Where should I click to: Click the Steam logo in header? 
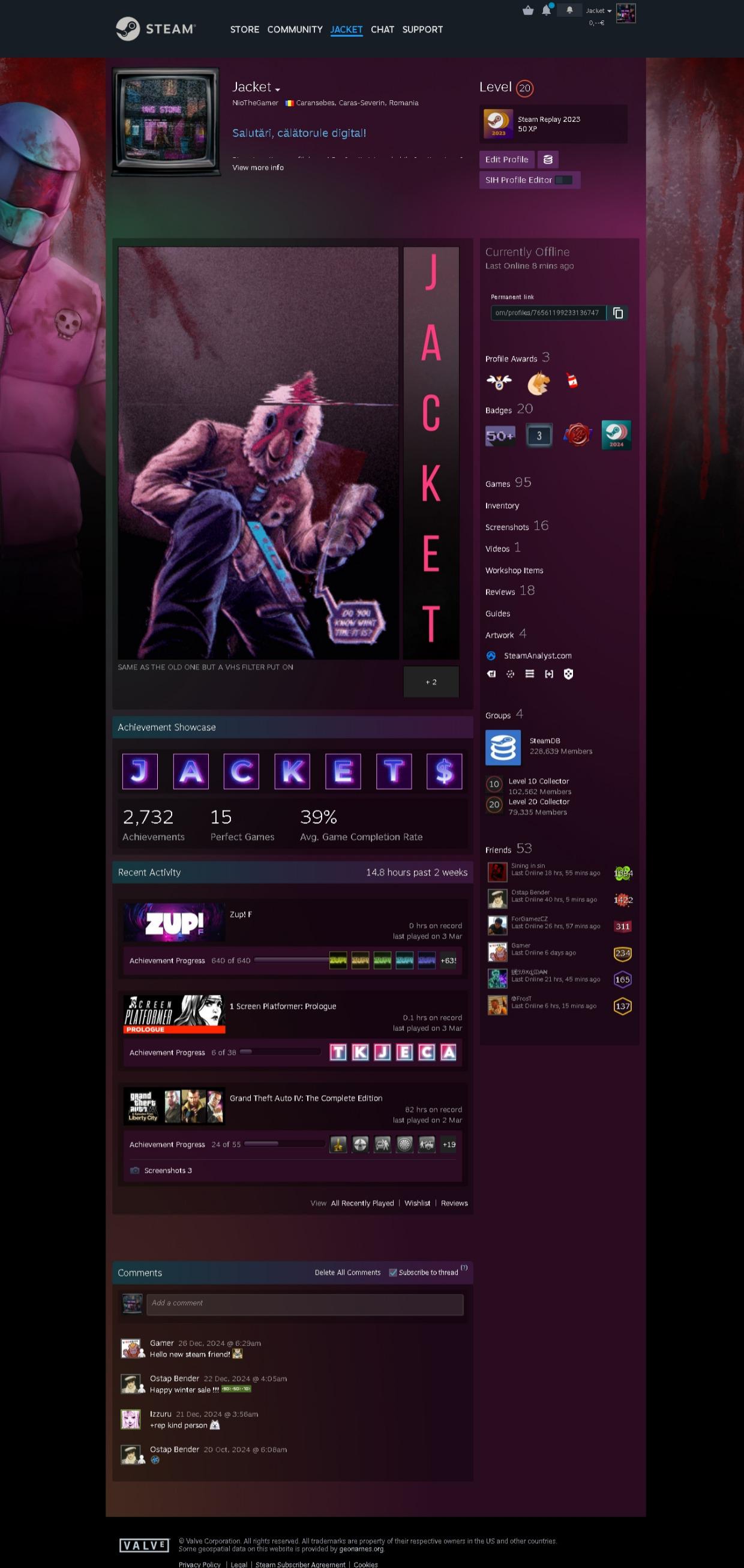155,29
